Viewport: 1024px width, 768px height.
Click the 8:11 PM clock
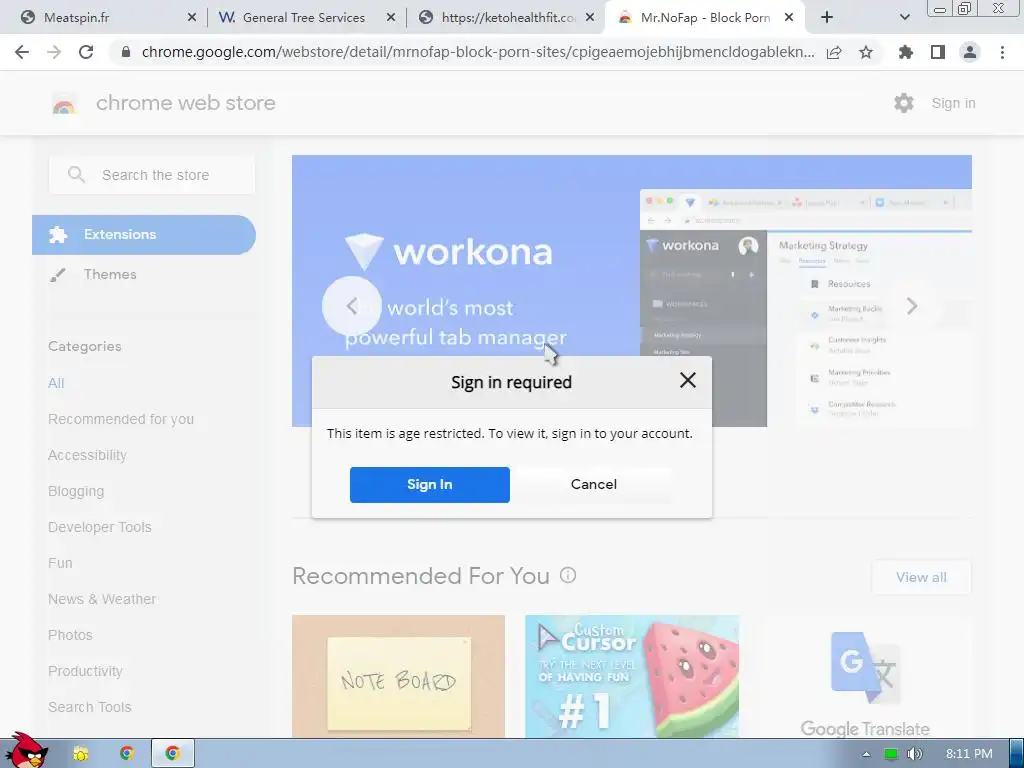[x=969, y=754]
